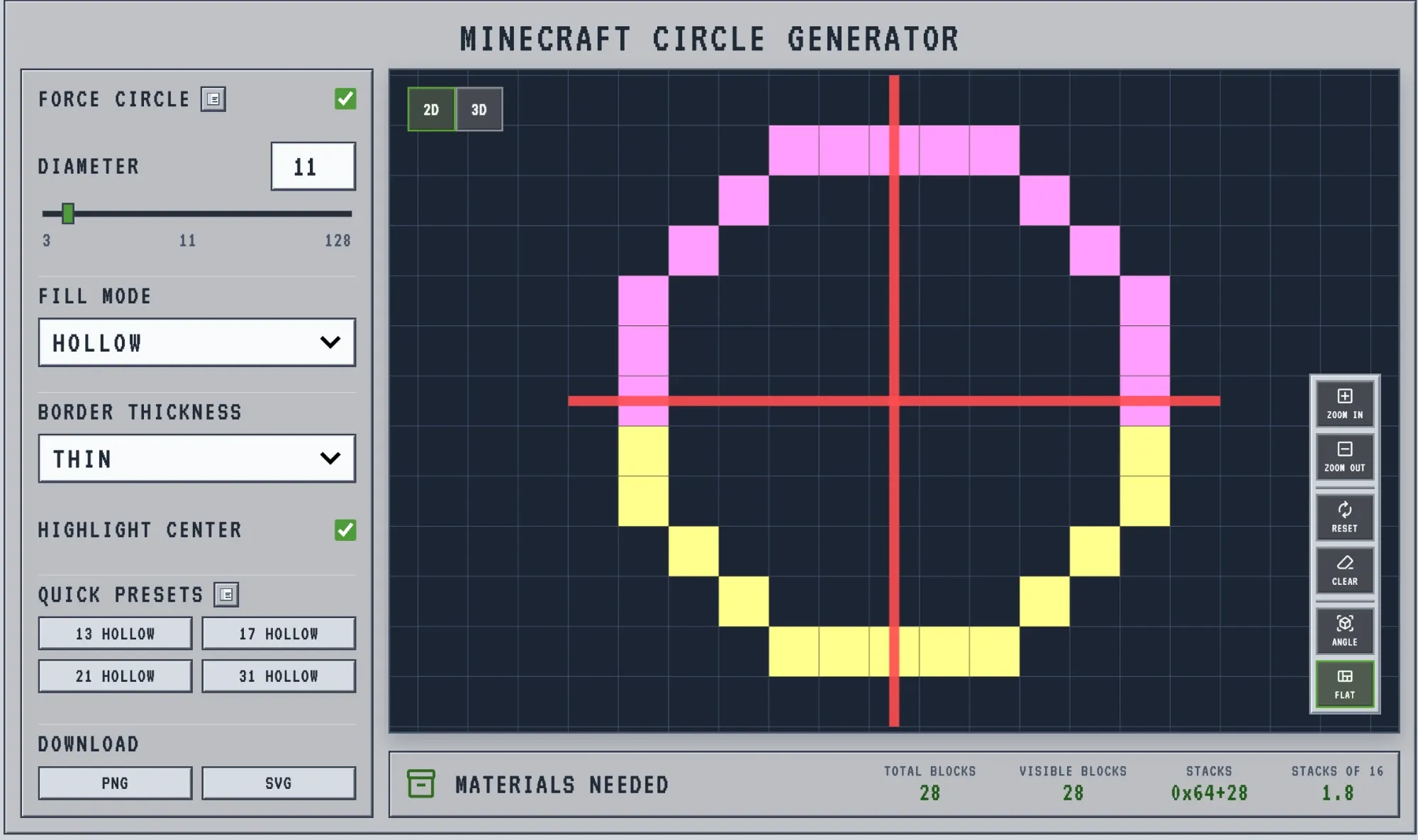Click the Zoom Out tool
Screen dimensions: 1418x840
point(1344,457)
